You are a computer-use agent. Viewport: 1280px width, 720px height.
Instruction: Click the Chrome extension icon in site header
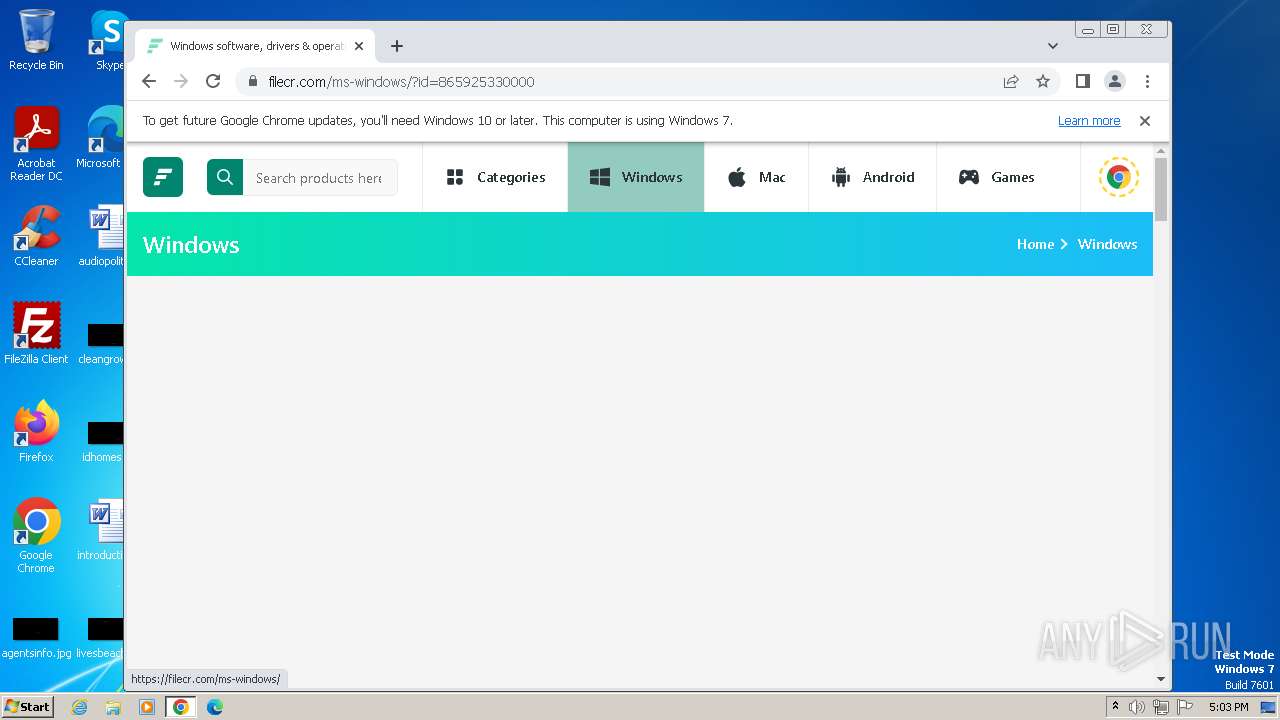(x=1118, y=177)
